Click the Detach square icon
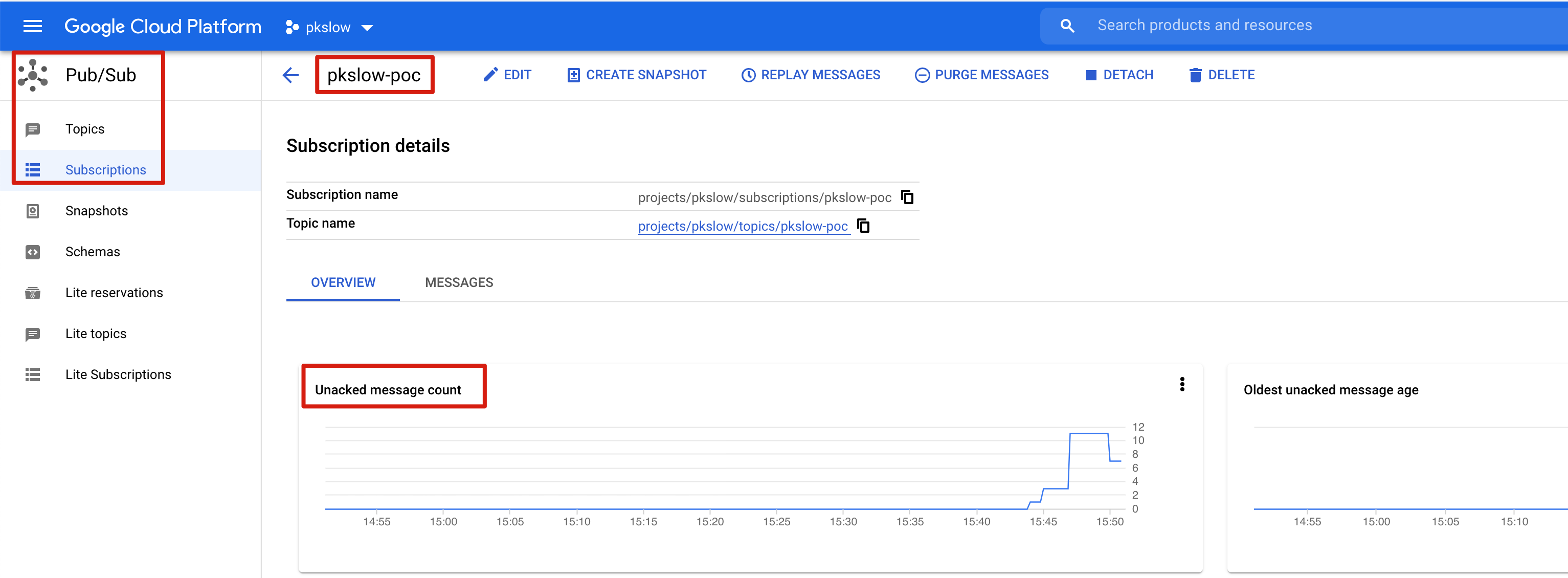 click(1091, 75)
